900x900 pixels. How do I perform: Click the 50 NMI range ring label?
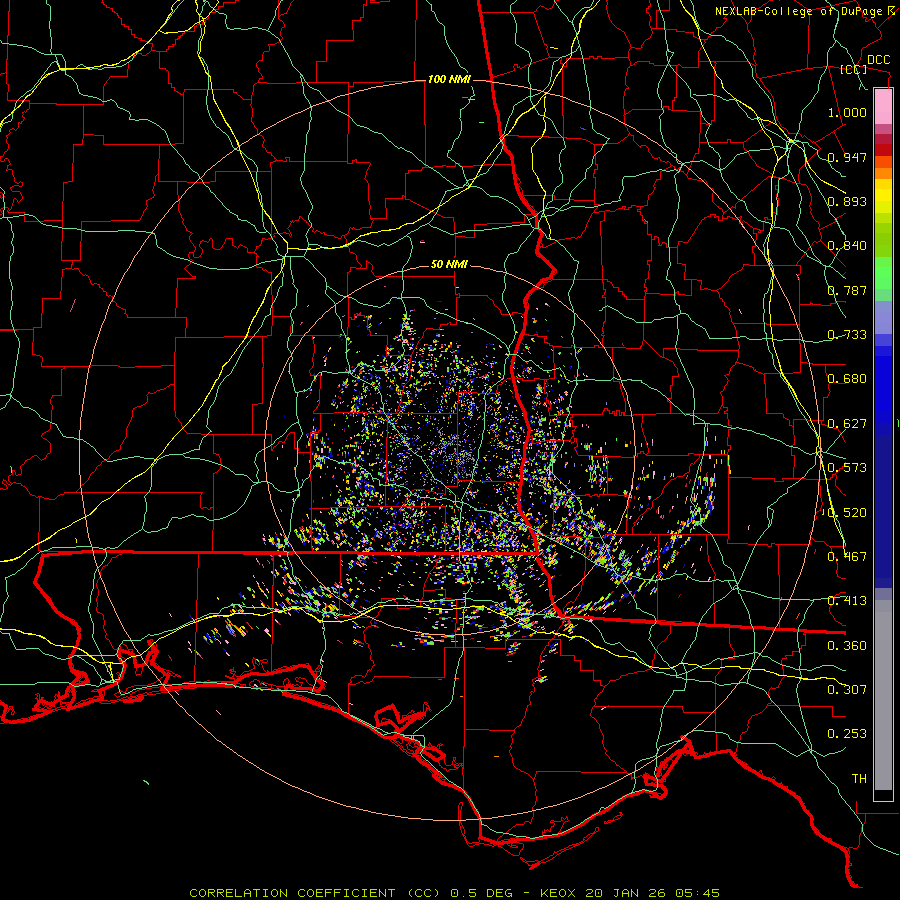(449, 265)
